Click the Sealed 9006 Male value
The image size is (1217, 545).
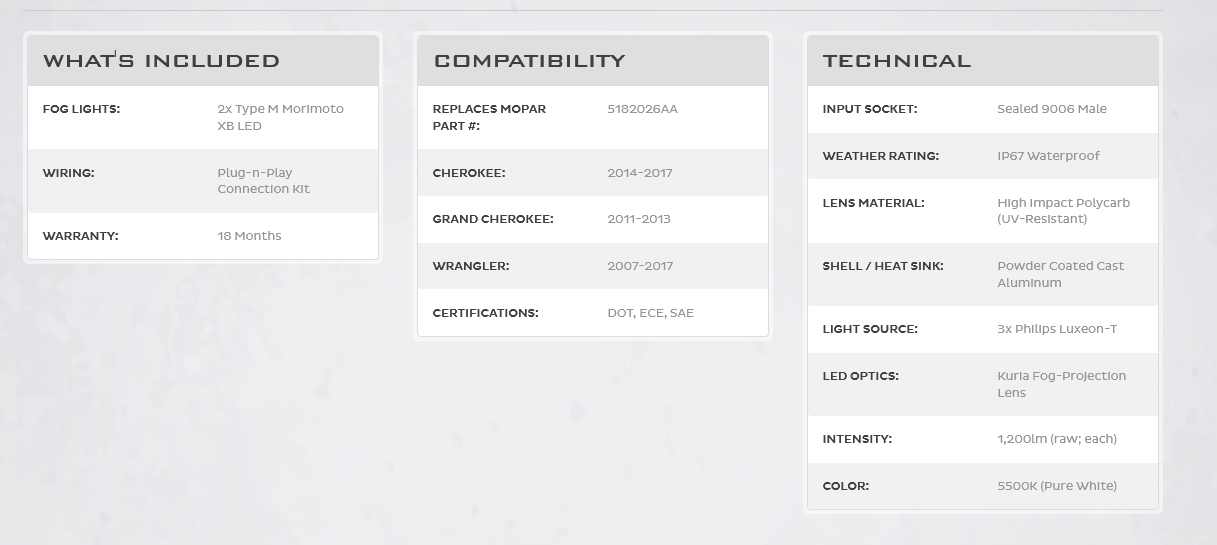coord(1051,109)
